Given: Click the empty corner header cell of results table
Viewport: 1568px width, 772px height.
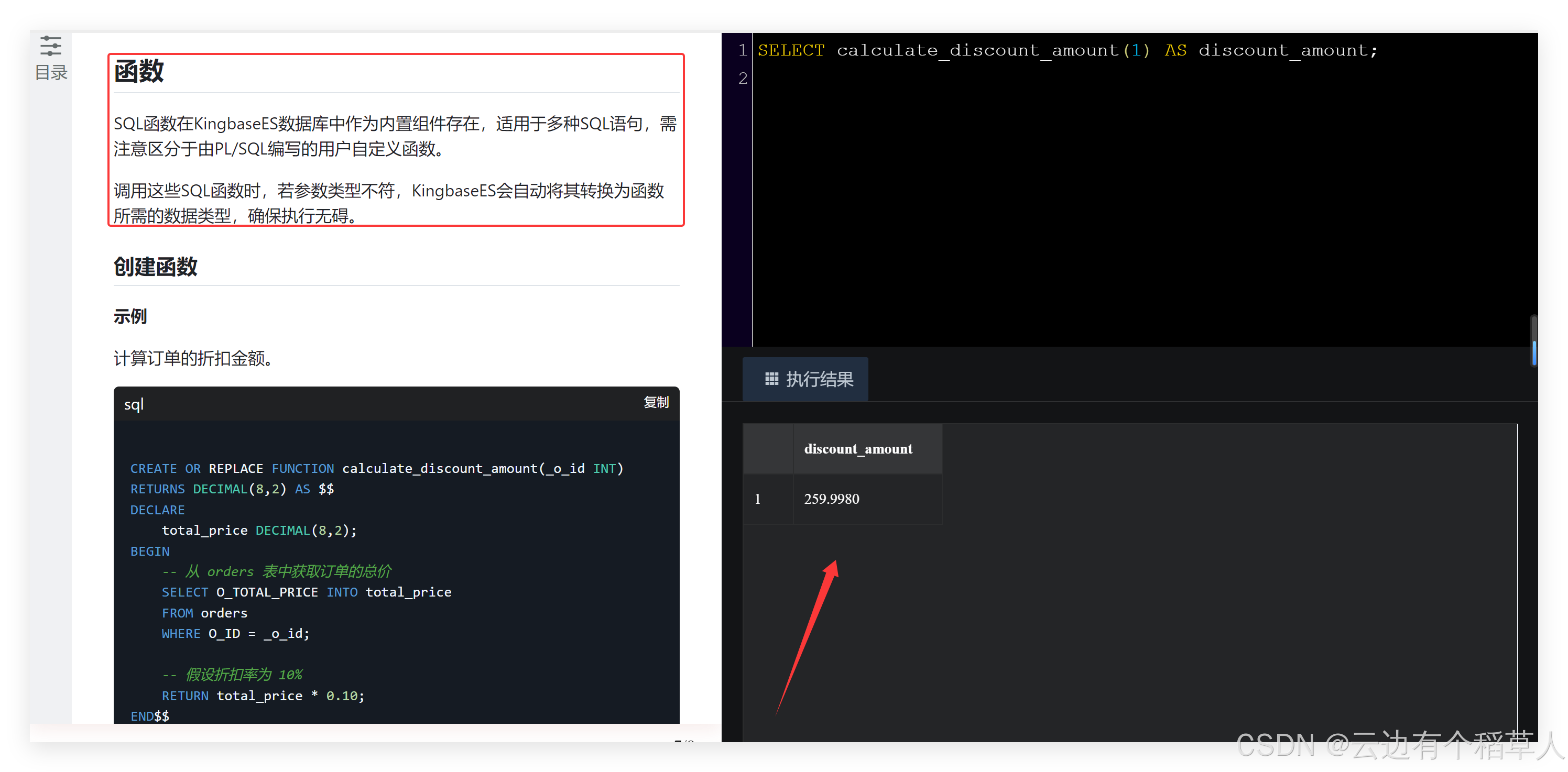Looking at the screenshot, I should point(768,449).
